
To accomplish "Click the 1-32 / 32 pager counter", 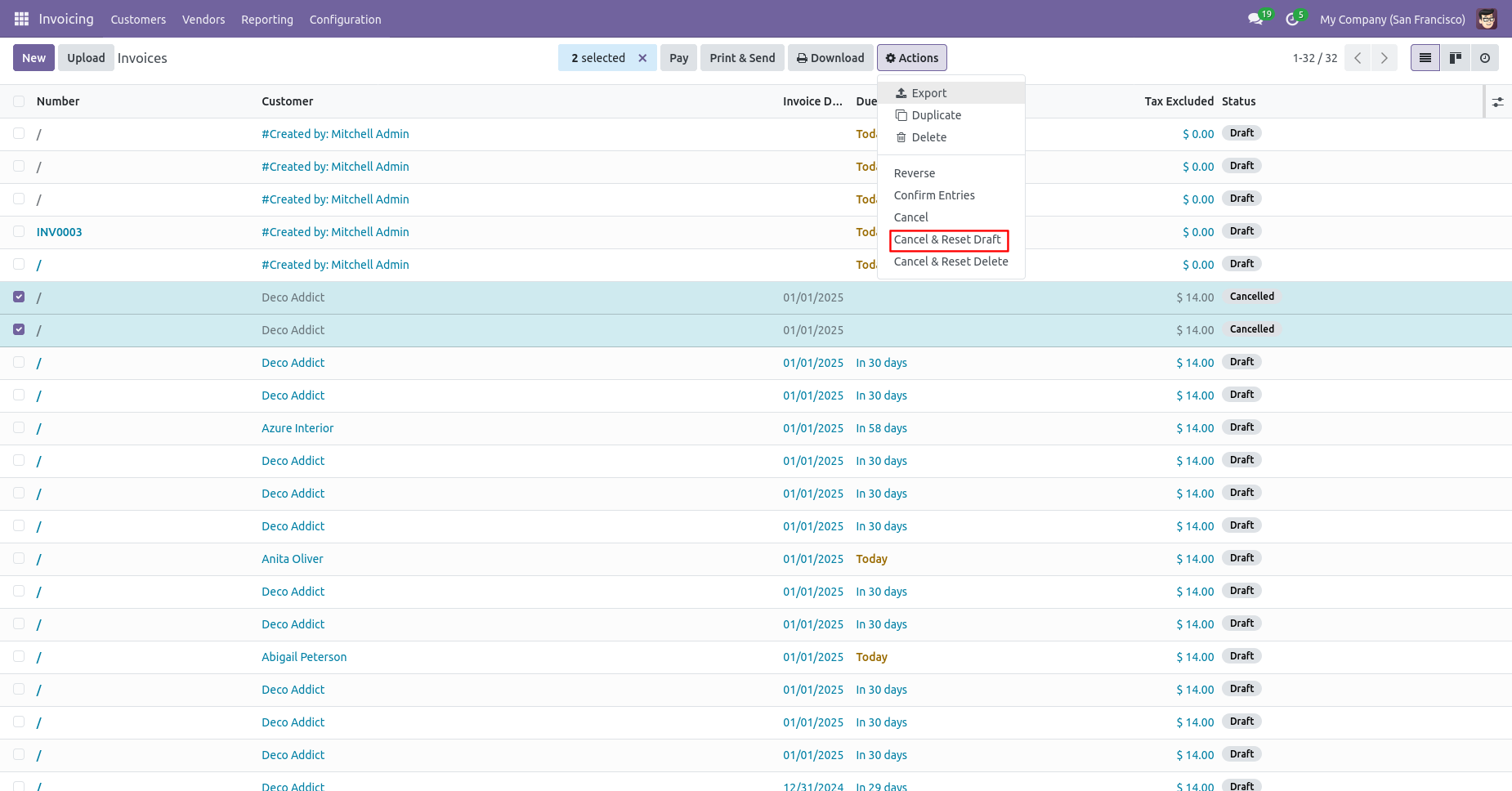I will [x=1315, y=58].
